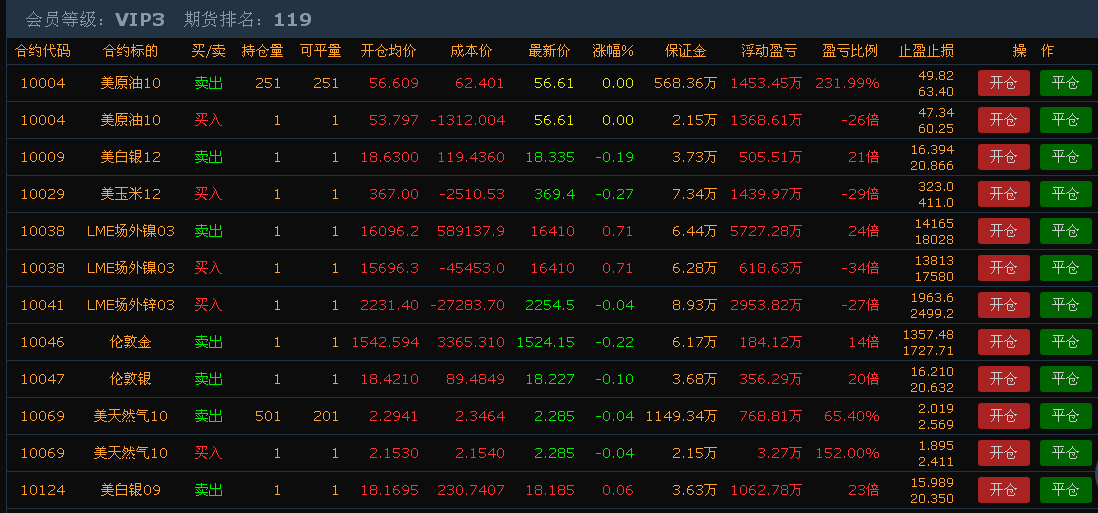Click the 持仓量 column header
The width and height of the screenshot is (1098, 513).
(262, 51)
